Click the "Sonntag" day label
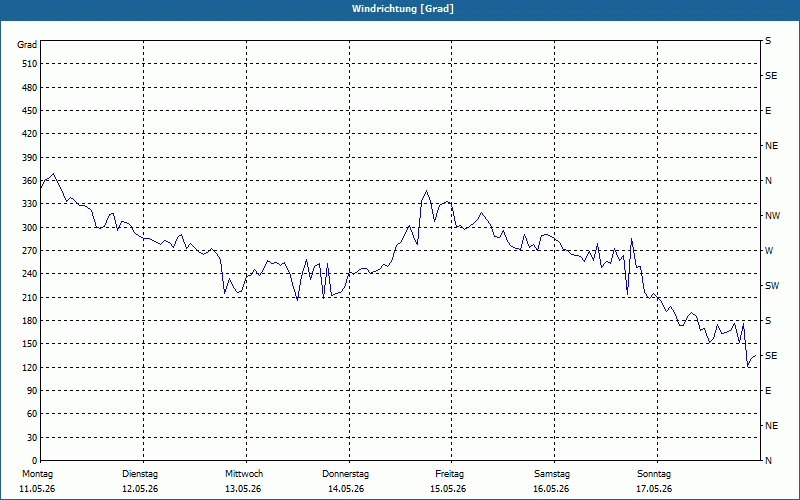Viewport: 800px width, 500px height. click(654, 474)
